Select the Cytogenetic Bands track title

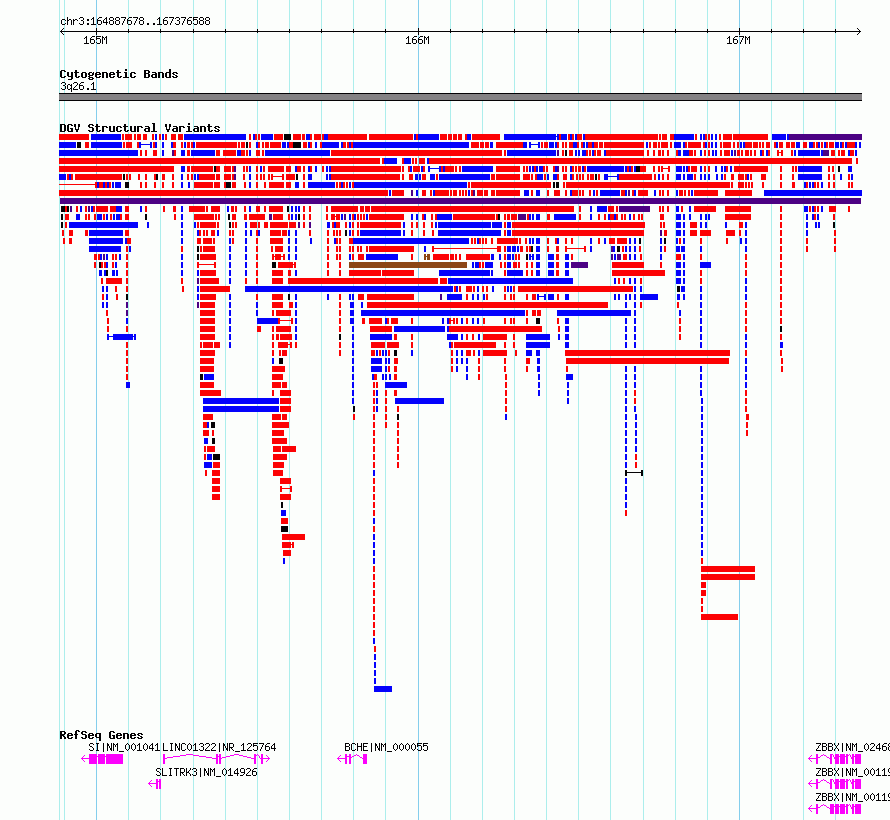tap(119, 74)
